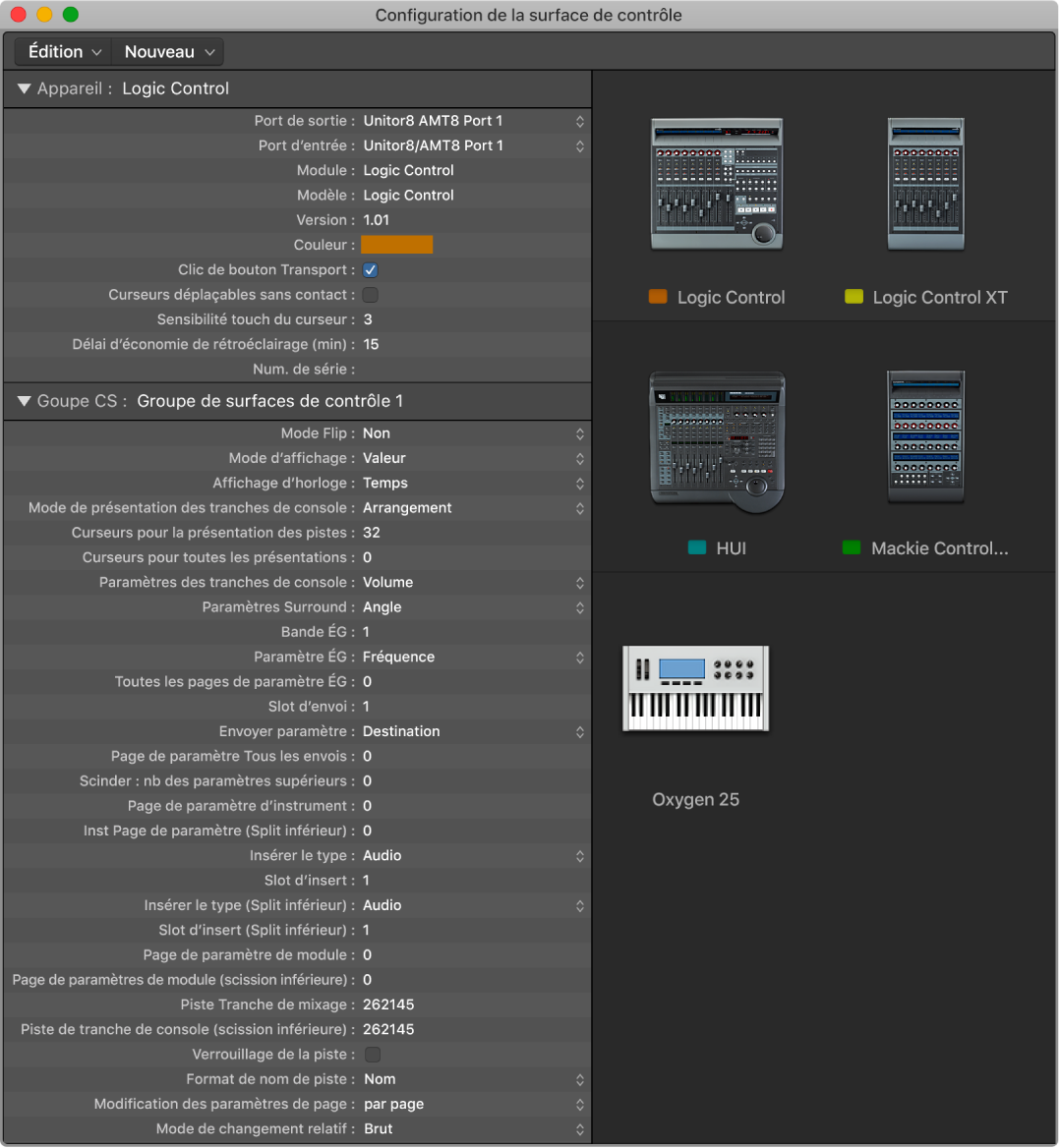Select the Logic Control XT device icon
Viewport: 1059px width, 1148px height.
[x=925, y=184]
